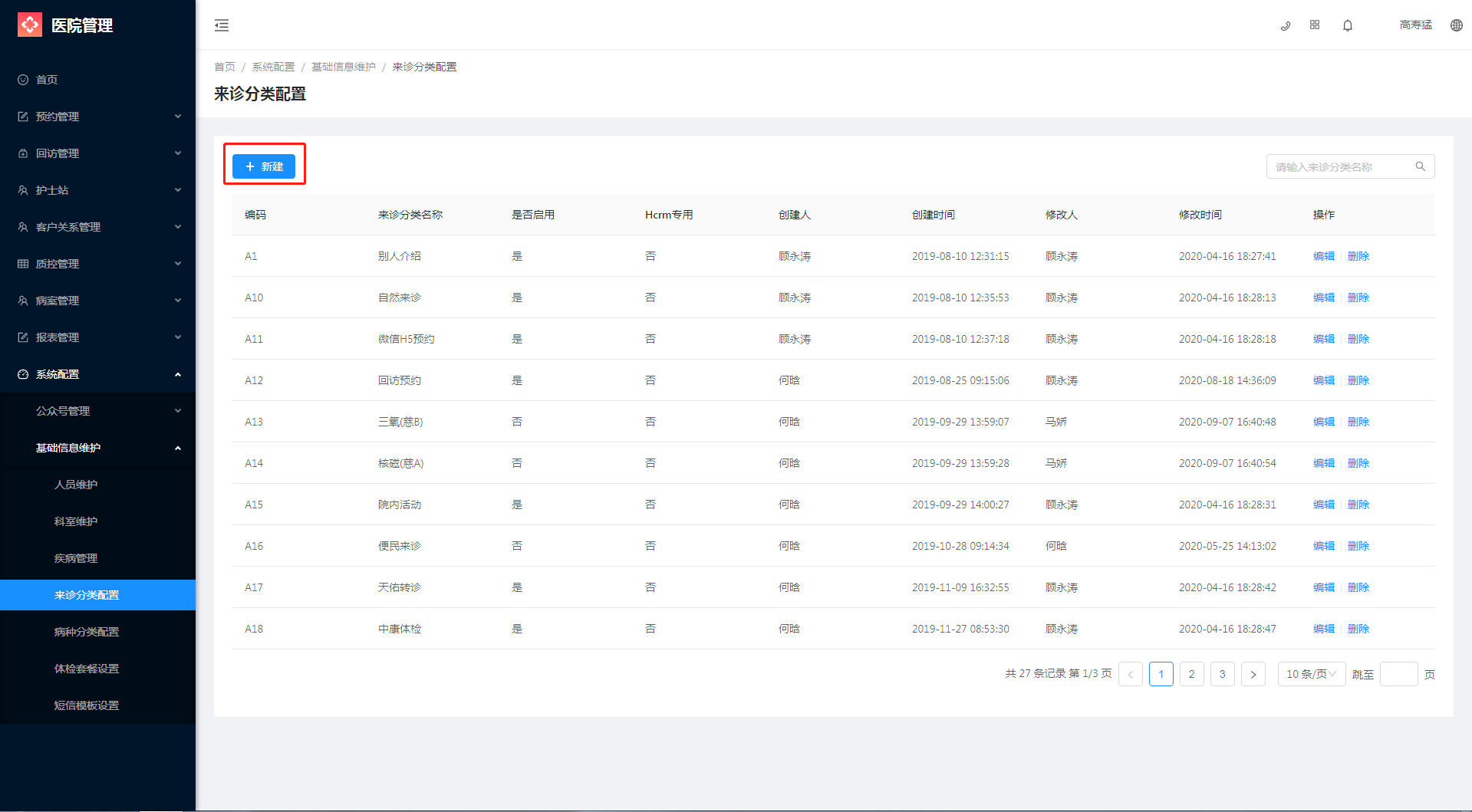The width and height of the screenshot is (1472, 812).
Task: Open the apps grid icon in the top bar
Action: [1315, 25]
